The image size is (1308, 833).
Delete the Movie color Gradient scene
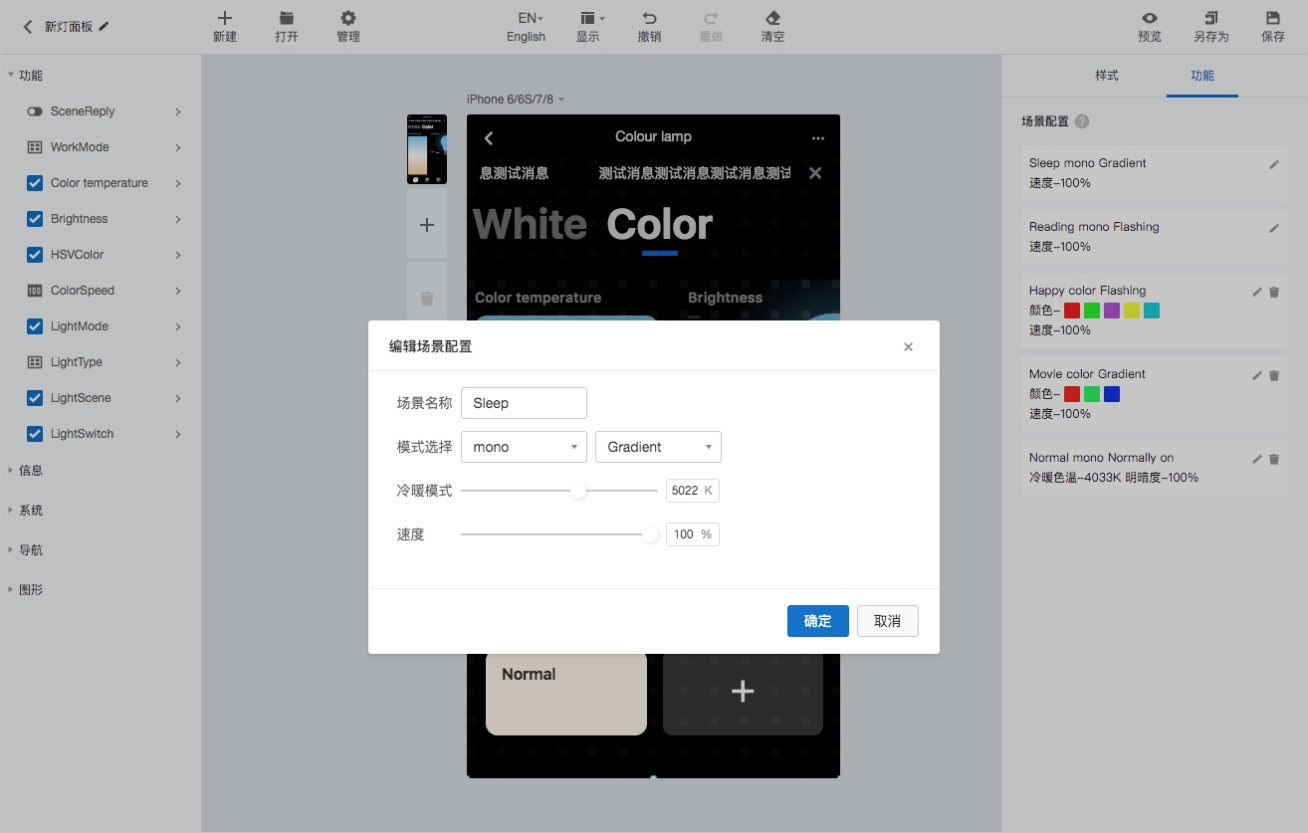coord(1274,375)
